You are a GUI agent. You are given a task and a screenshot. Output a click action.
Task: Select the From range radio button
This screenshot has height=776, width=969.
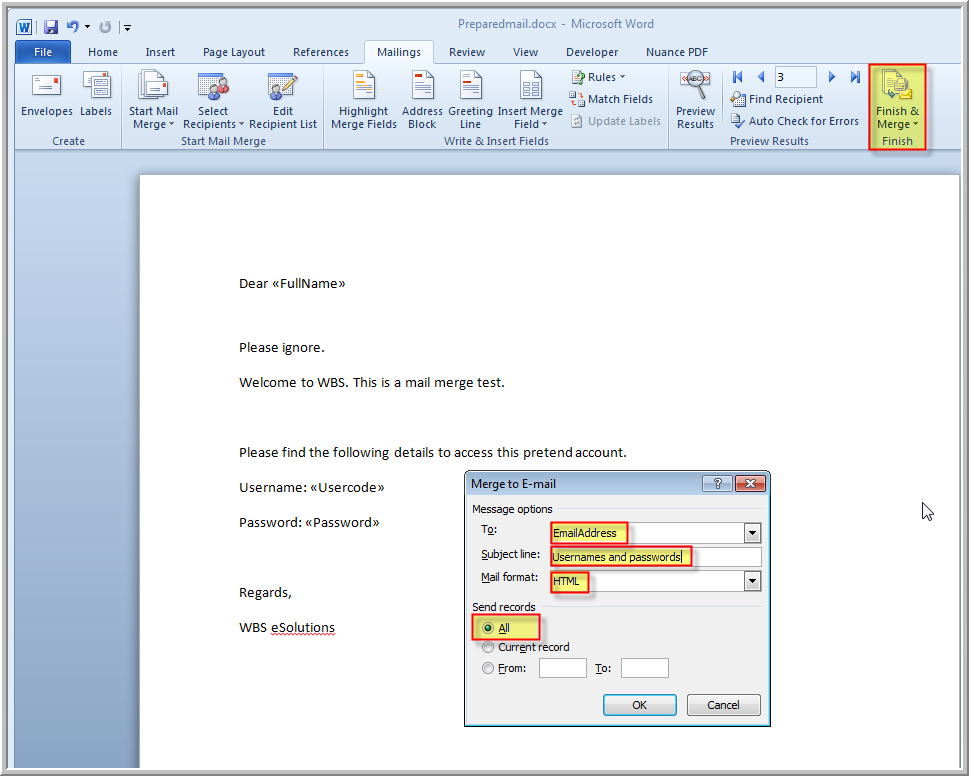pos(488,668)
